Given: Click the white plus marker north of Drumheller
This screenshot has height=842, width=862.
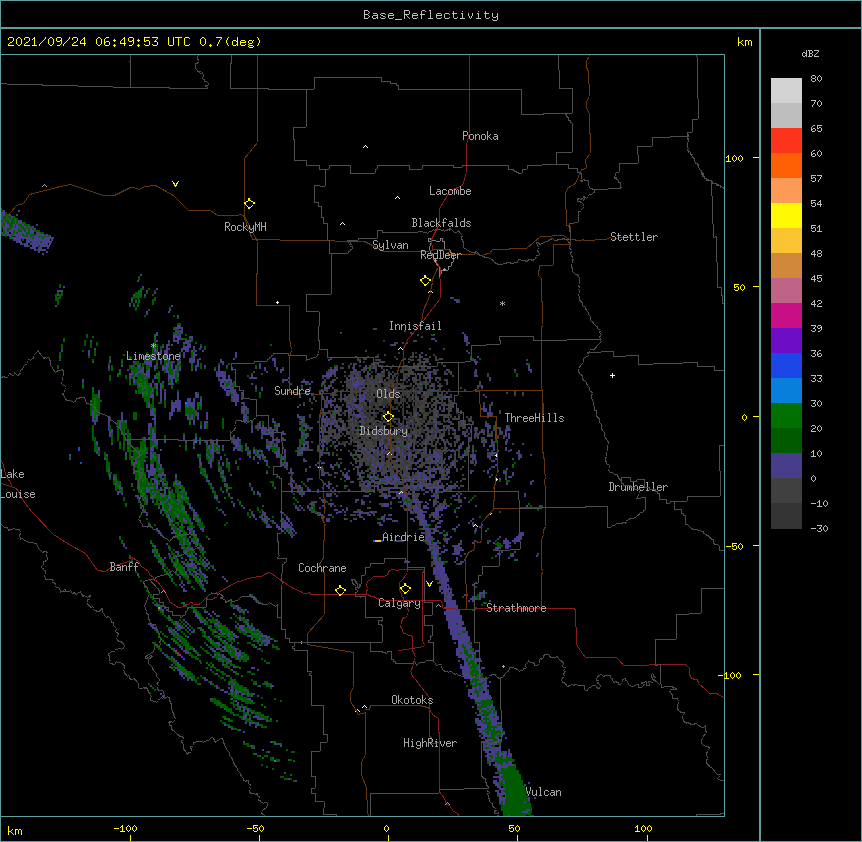Looking at the screenshot, I should 612,375.
